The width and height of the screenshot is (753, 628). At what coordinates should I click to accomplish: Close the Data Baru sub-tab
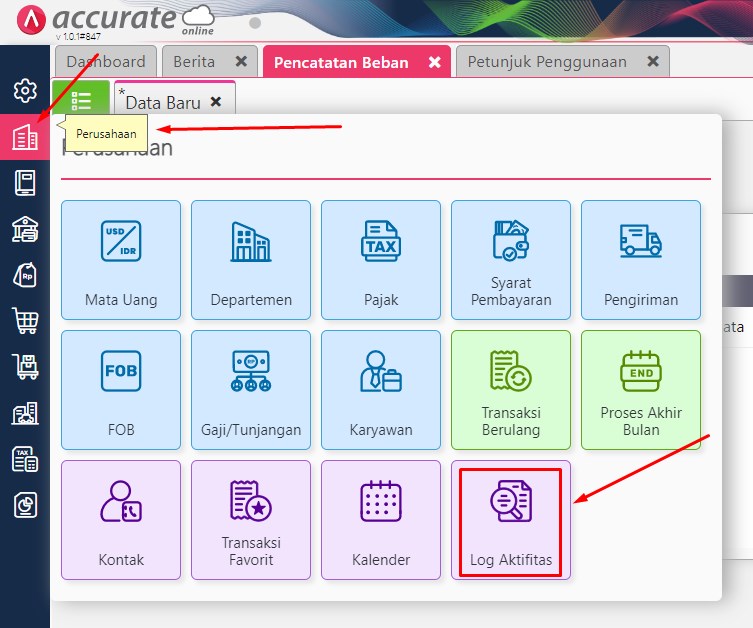pos(216,101)
